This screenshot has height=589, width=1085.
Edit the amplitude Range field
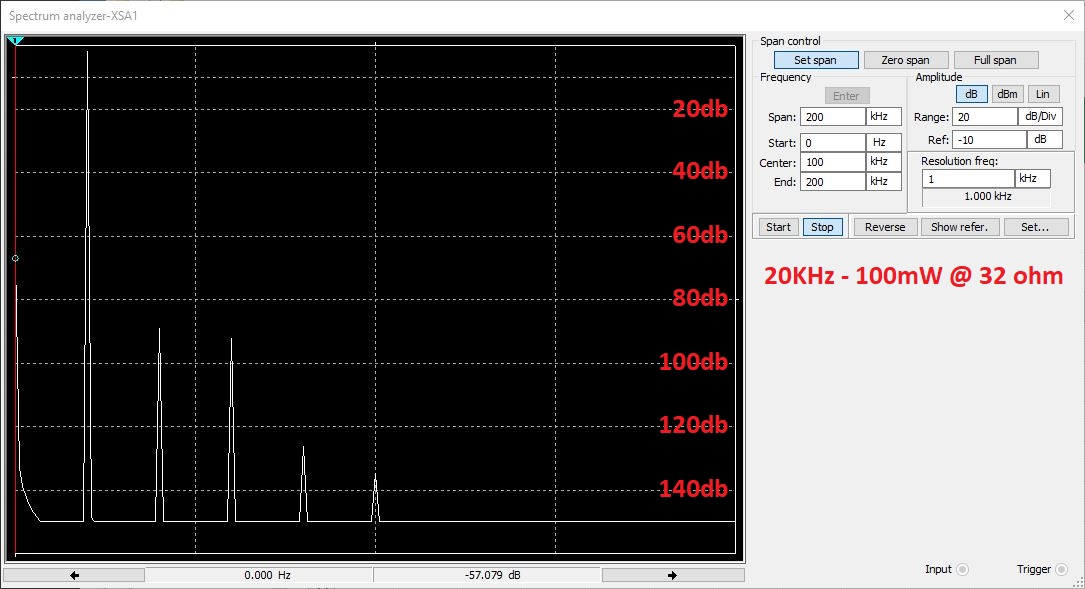point(985,117)
